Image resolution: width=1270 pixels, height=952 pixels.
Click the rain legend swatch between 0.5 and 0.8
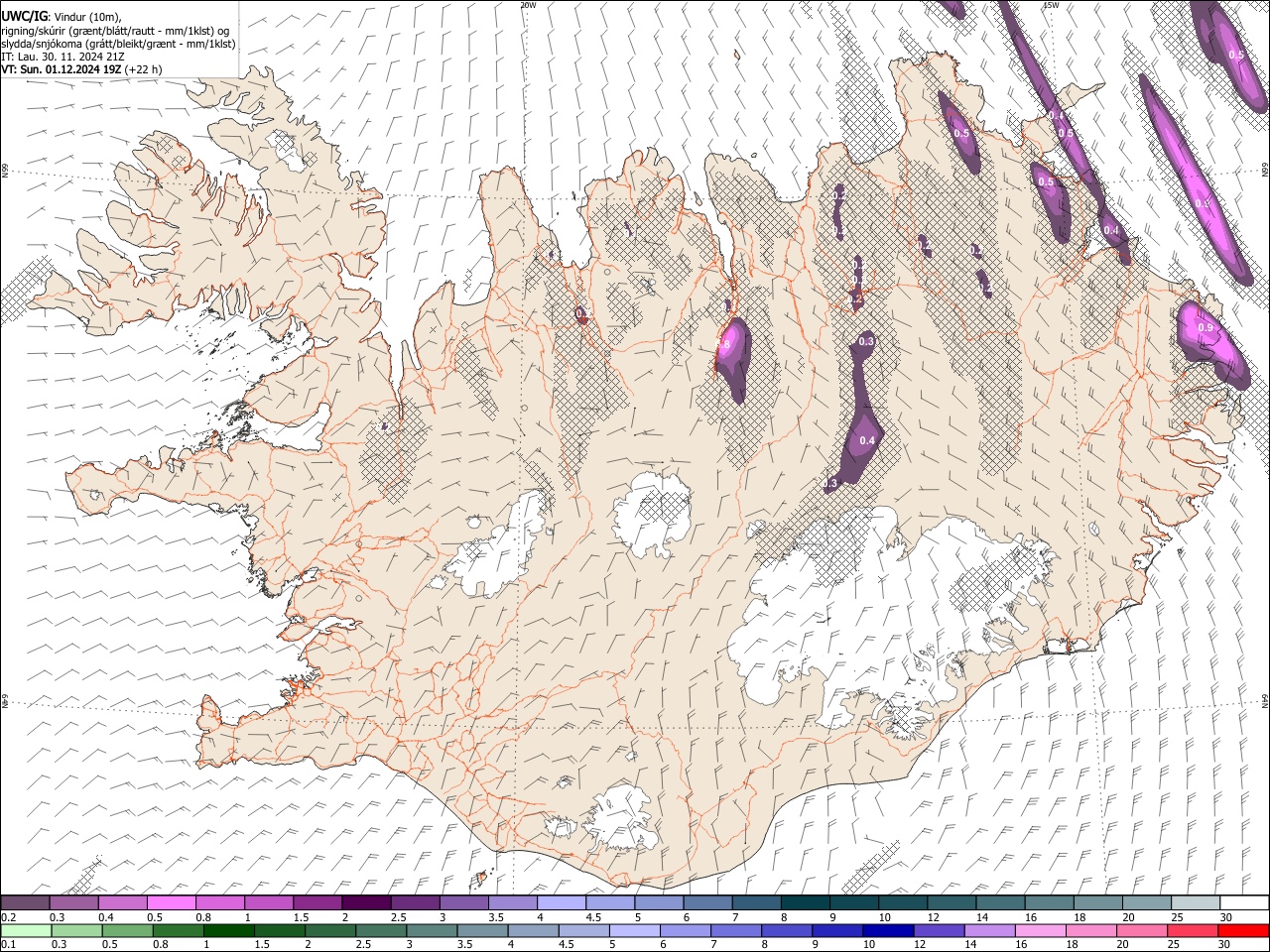click(127, 930)
